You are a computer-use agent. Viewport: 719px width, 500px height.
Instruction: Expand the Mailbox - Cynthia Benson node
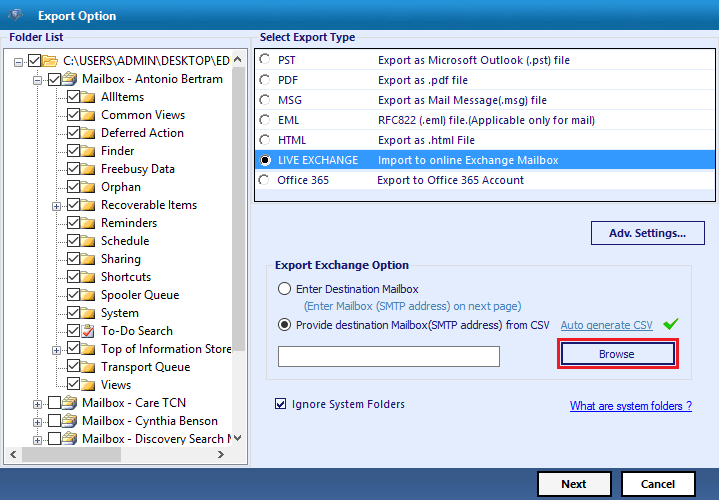pos(37,422)
